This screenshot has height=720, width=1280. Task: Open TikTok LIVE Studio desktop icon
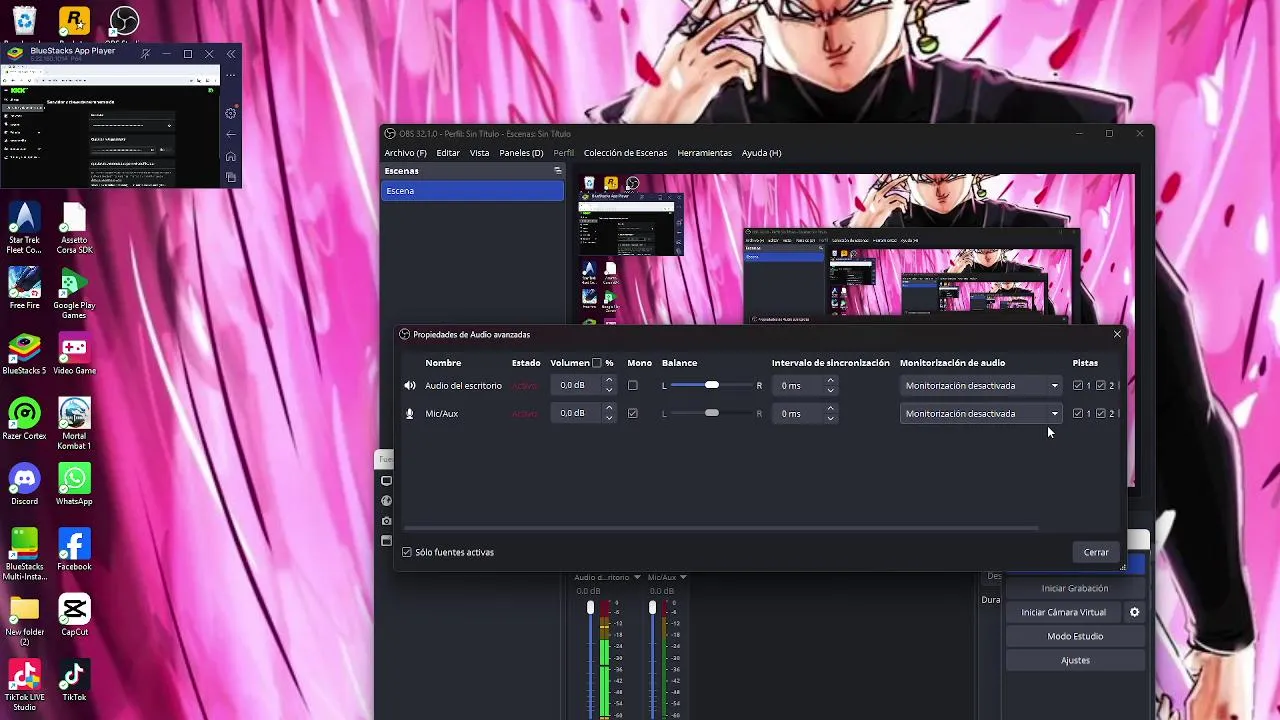[24, 685]
